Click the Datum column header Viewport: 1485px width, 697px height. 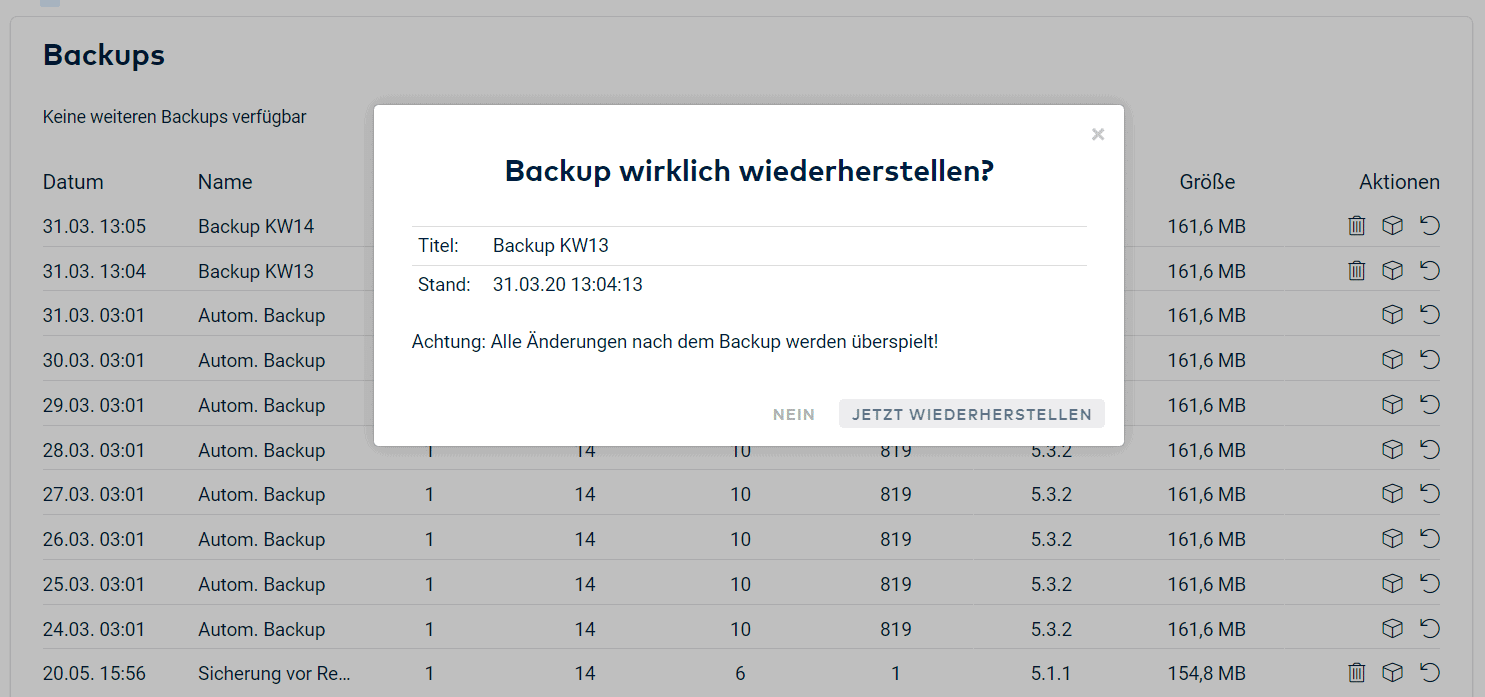click(72, 182)
